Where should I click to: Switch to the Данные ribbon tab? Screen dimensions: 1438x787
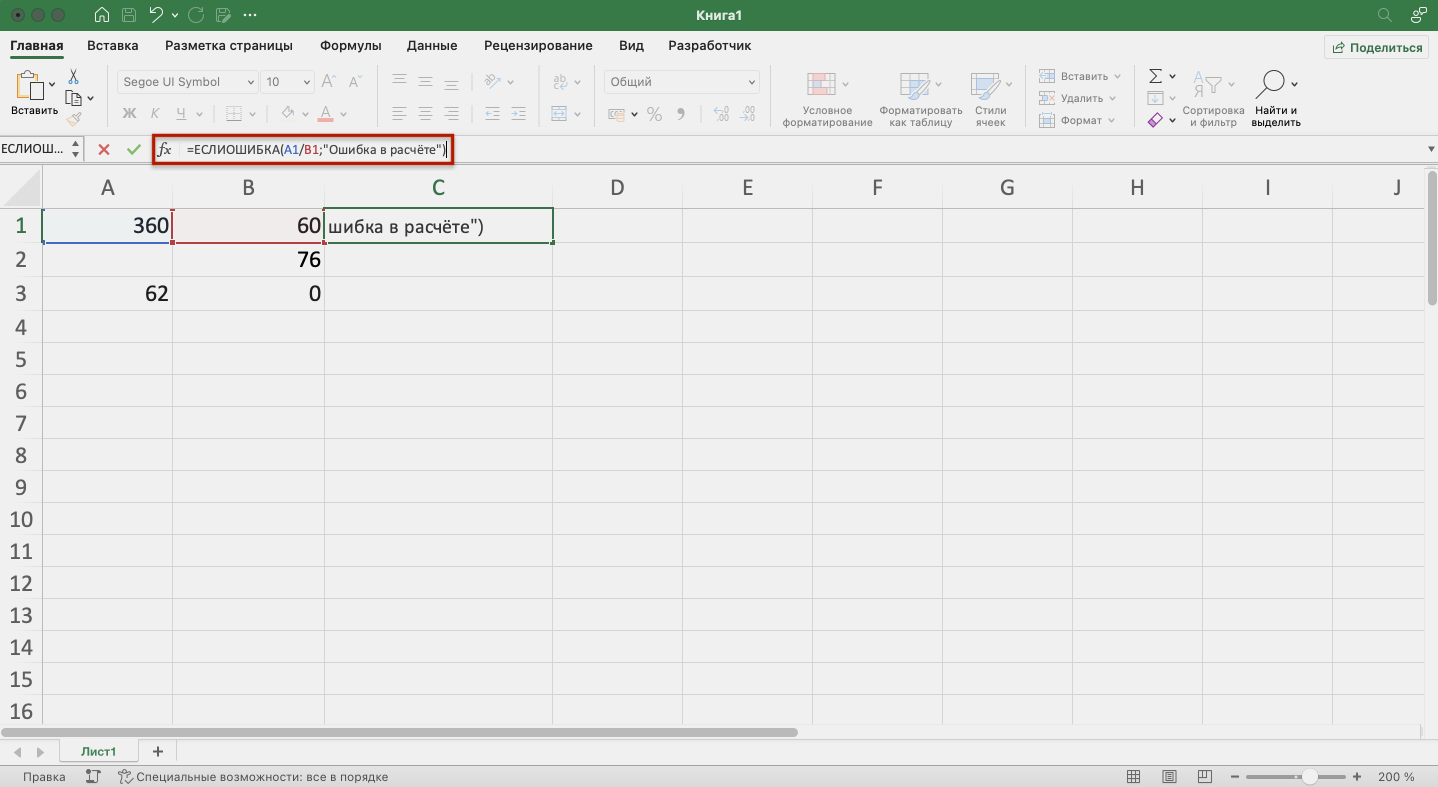[432, 45]
